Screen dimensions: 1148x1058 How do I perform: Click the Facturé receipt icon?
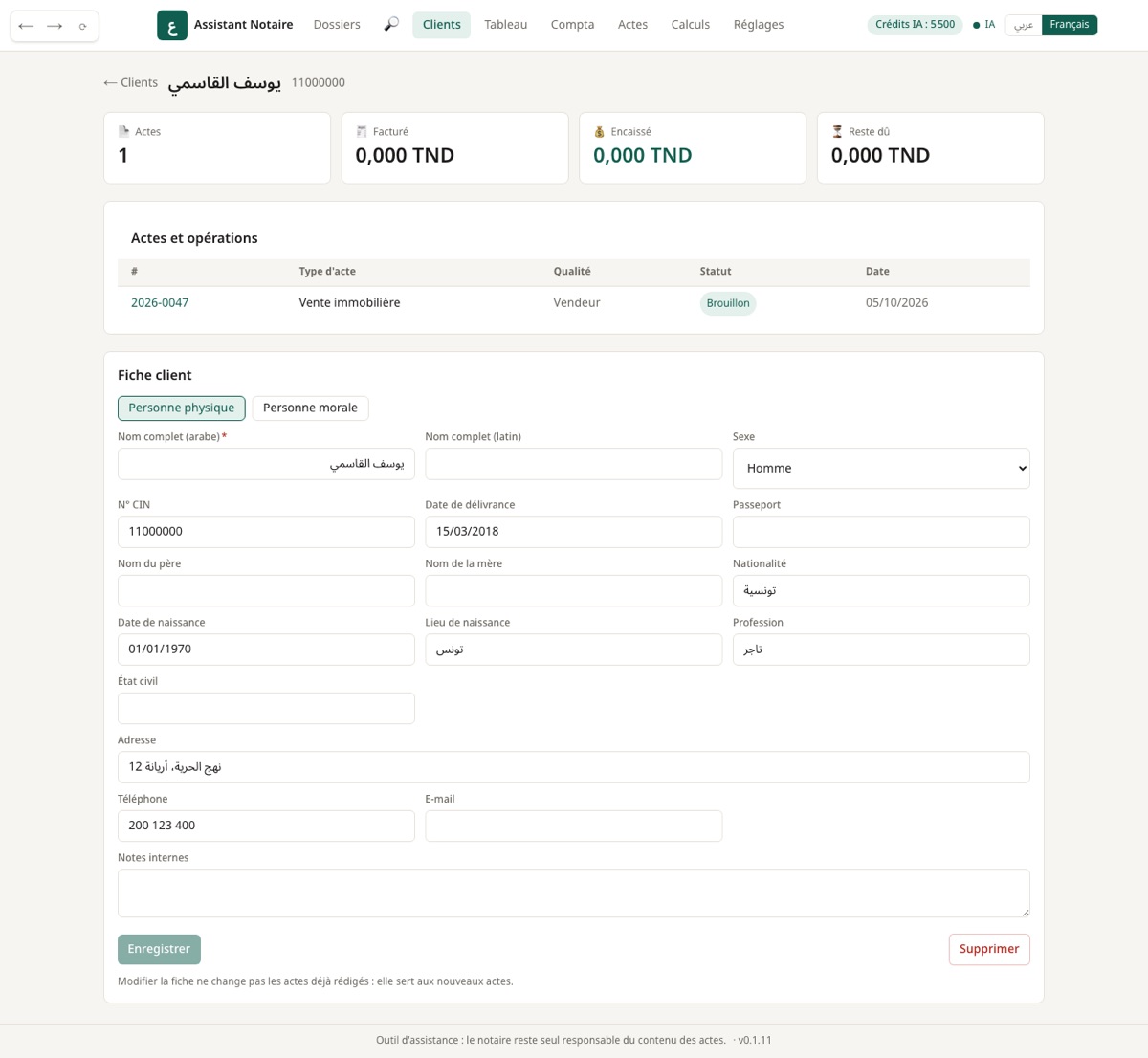click(x=362, y=132)
